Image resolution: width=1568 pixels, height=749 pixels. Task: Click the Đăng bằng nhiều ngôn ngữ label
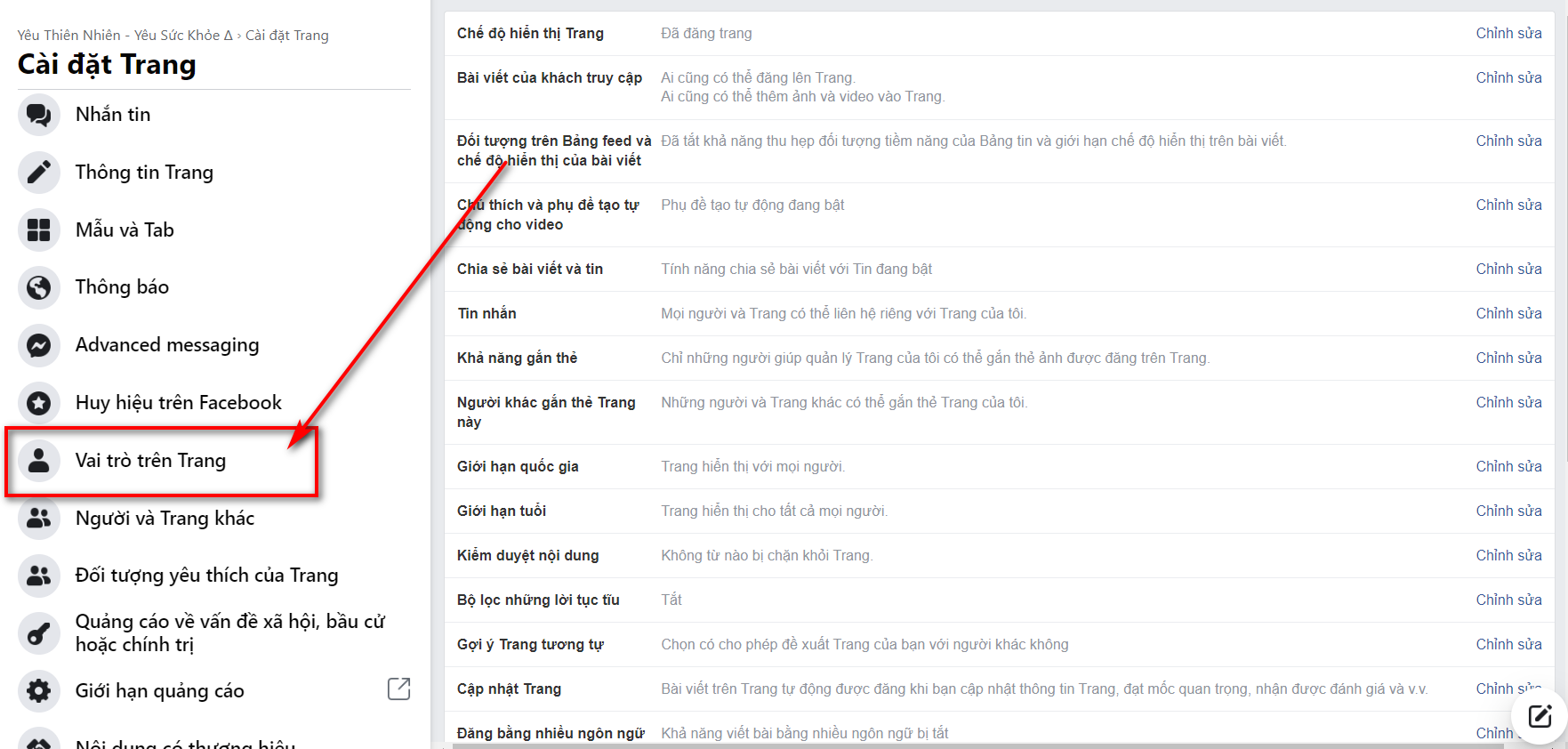tap(551, 734)
